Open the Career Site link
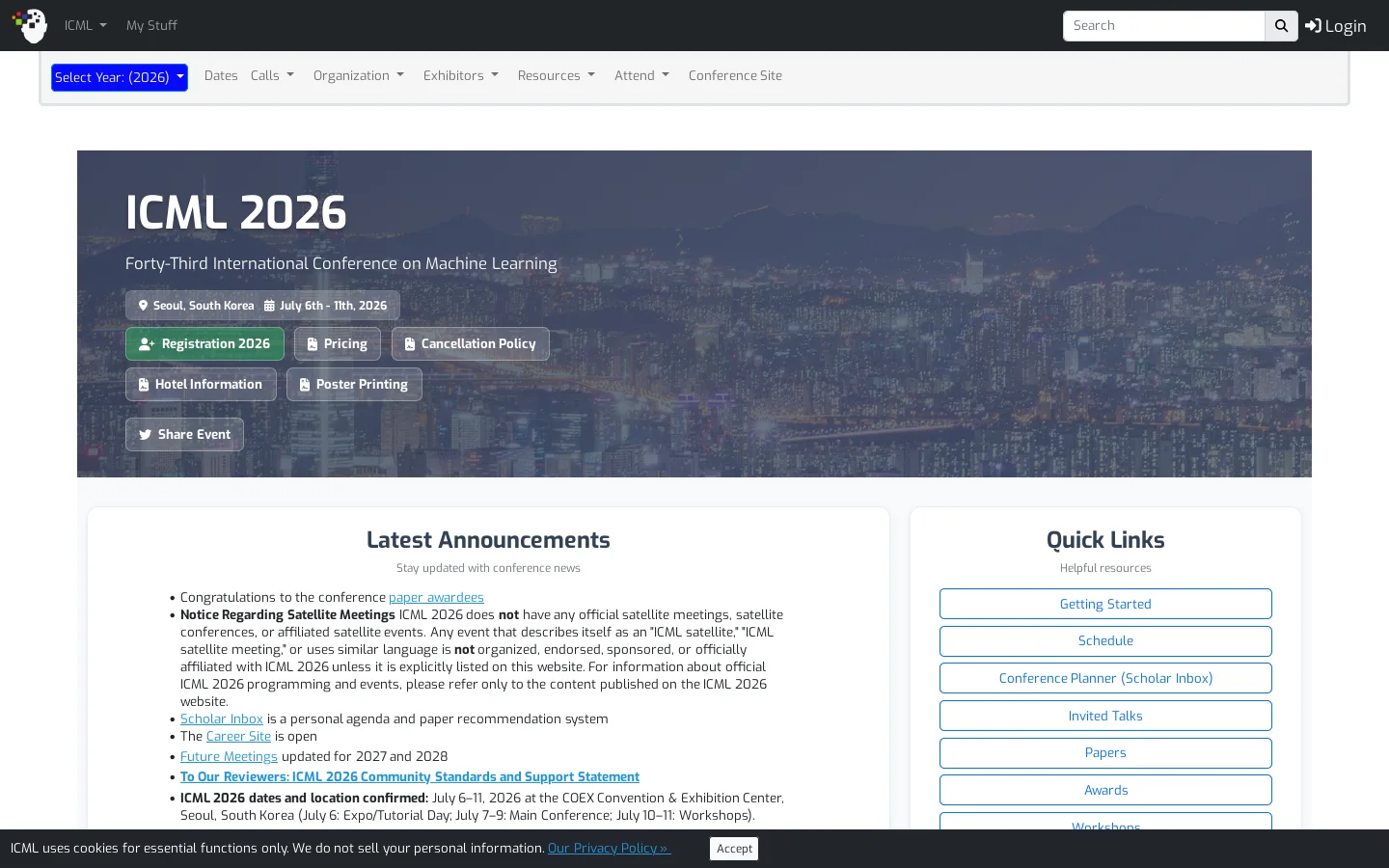Screen dimensions: 1389x868 pos(238,737)
